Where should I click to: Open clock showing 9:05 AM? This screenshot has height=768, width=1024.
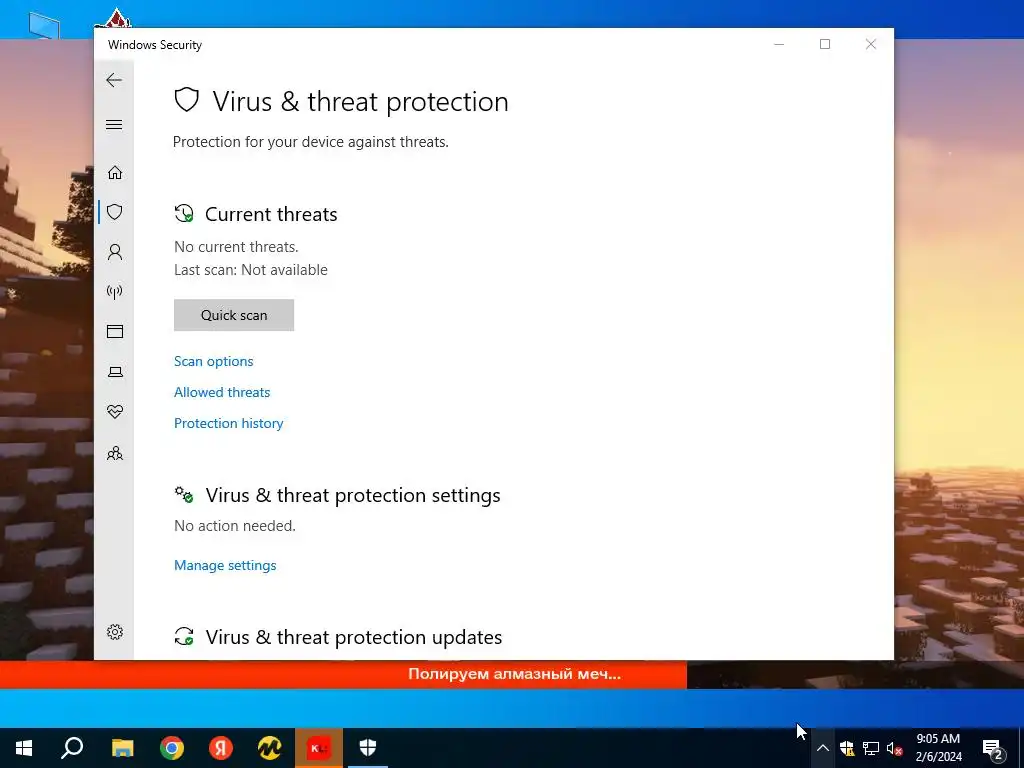[938, 748]
